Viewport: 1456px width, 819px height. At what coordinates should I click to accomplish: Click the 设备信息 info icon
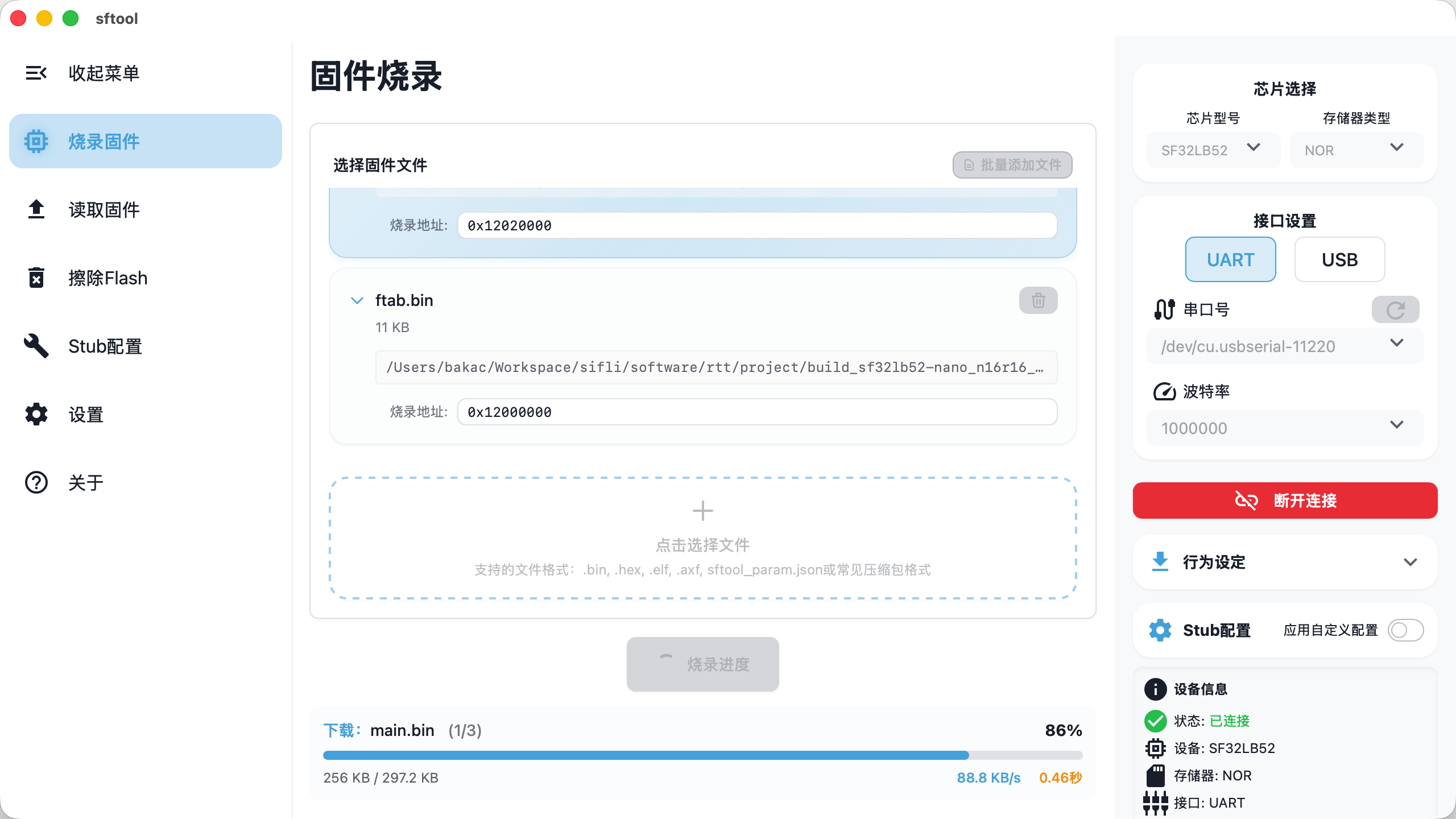coord(1156,689)
